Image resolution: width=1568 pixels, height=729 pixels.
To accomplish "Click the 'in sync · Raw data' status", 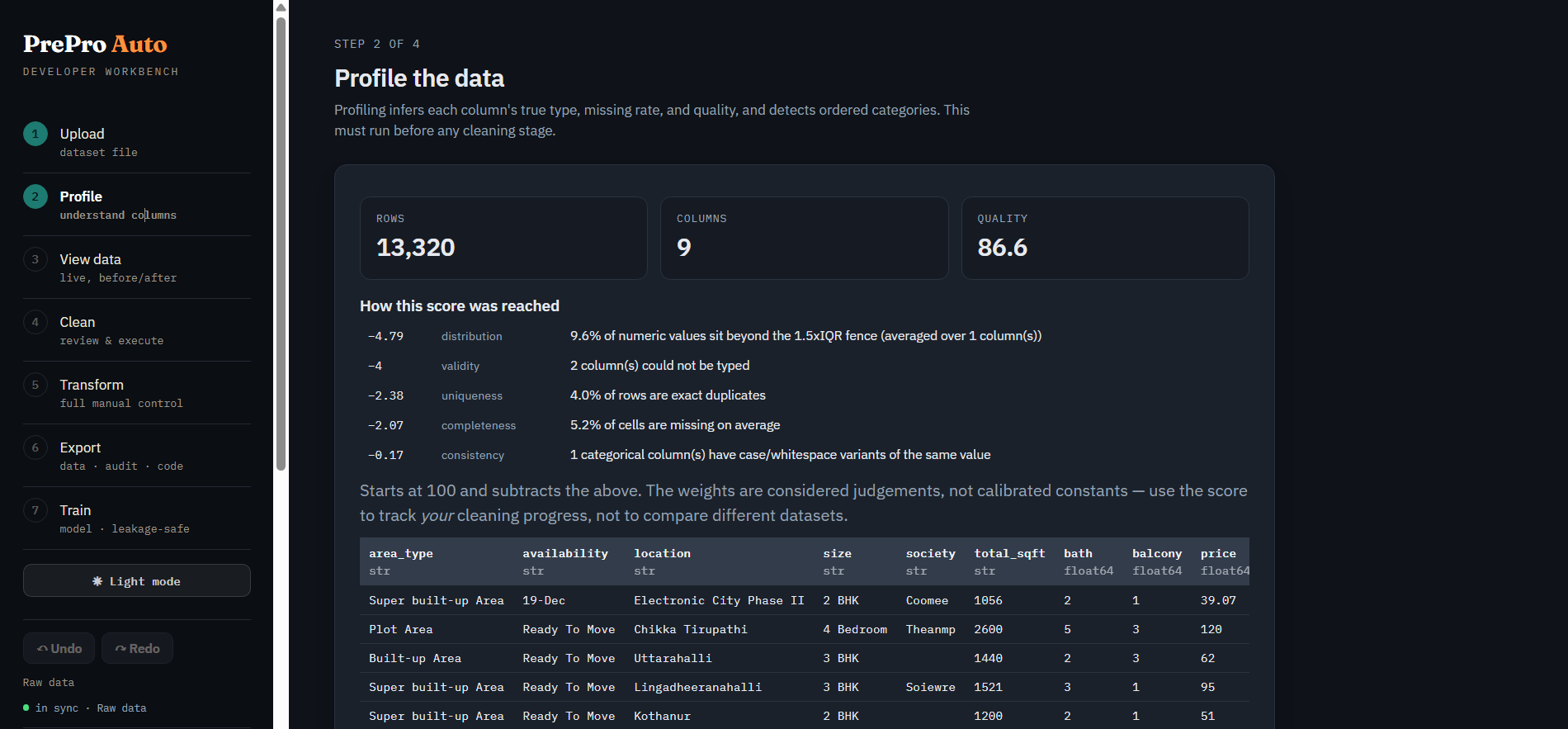I will pyautogui.click(x=85, y=708).
